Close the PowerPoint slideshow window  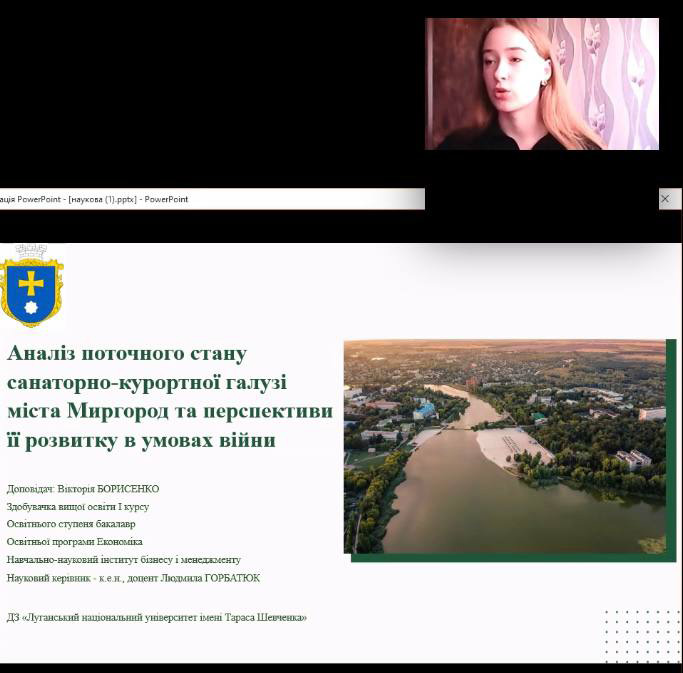(666, 199)
